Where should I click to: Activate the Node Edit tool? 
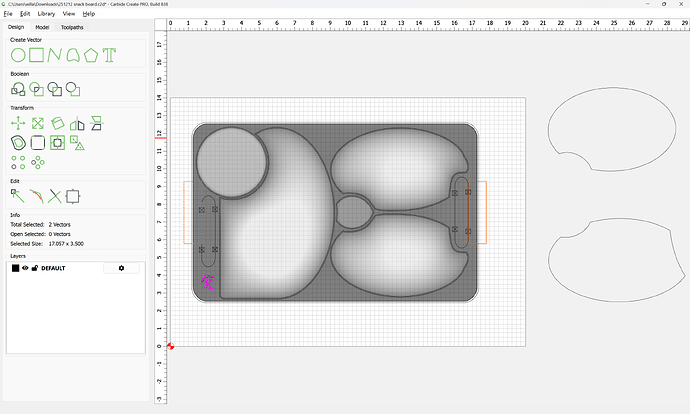[18, 196]
